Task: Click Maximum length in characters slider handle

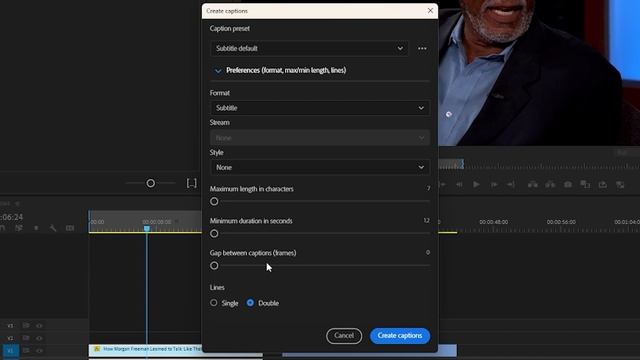Action: (214, 202)
